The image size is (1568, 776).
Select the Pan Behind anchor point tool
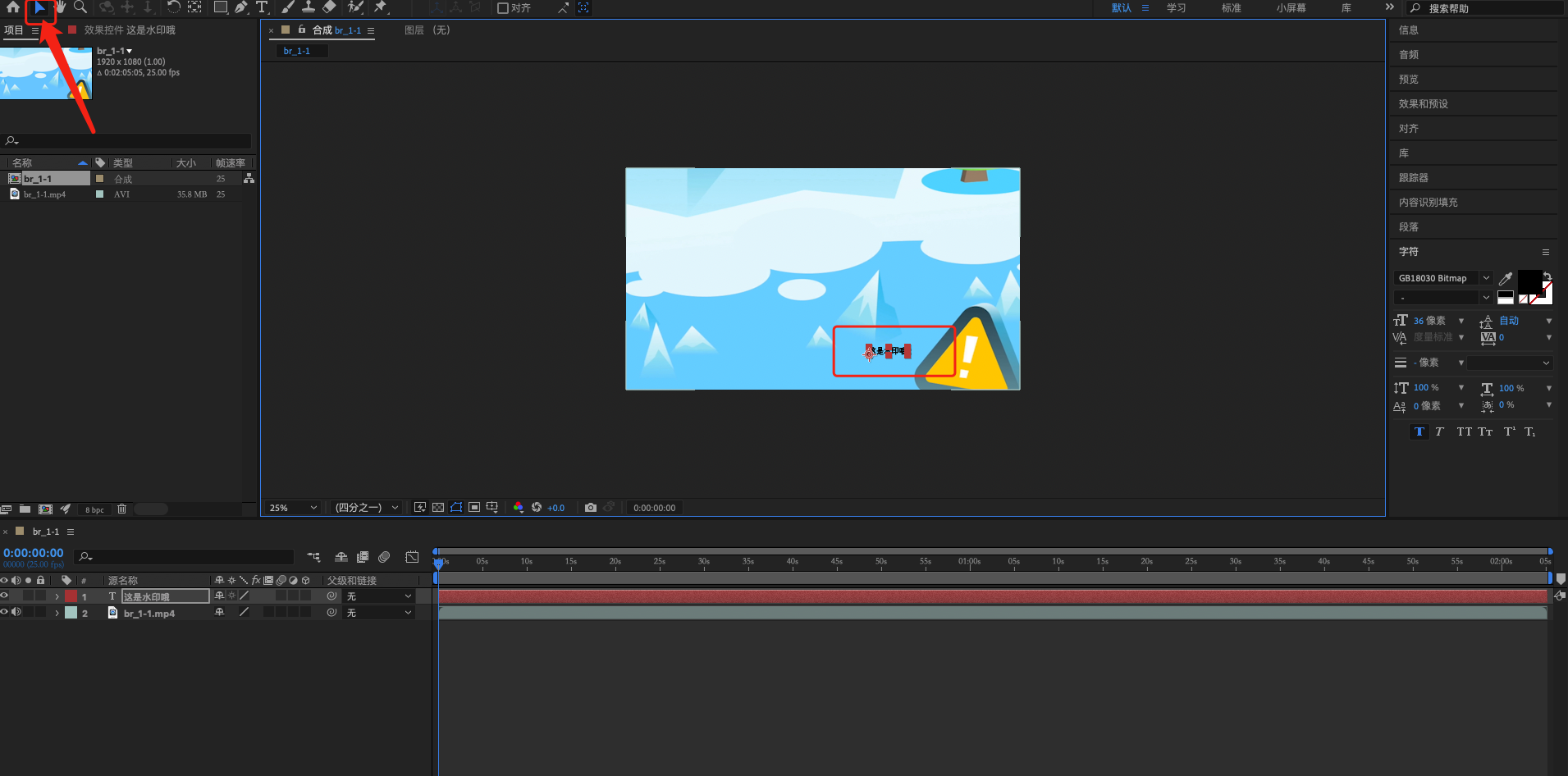point(194,7)
